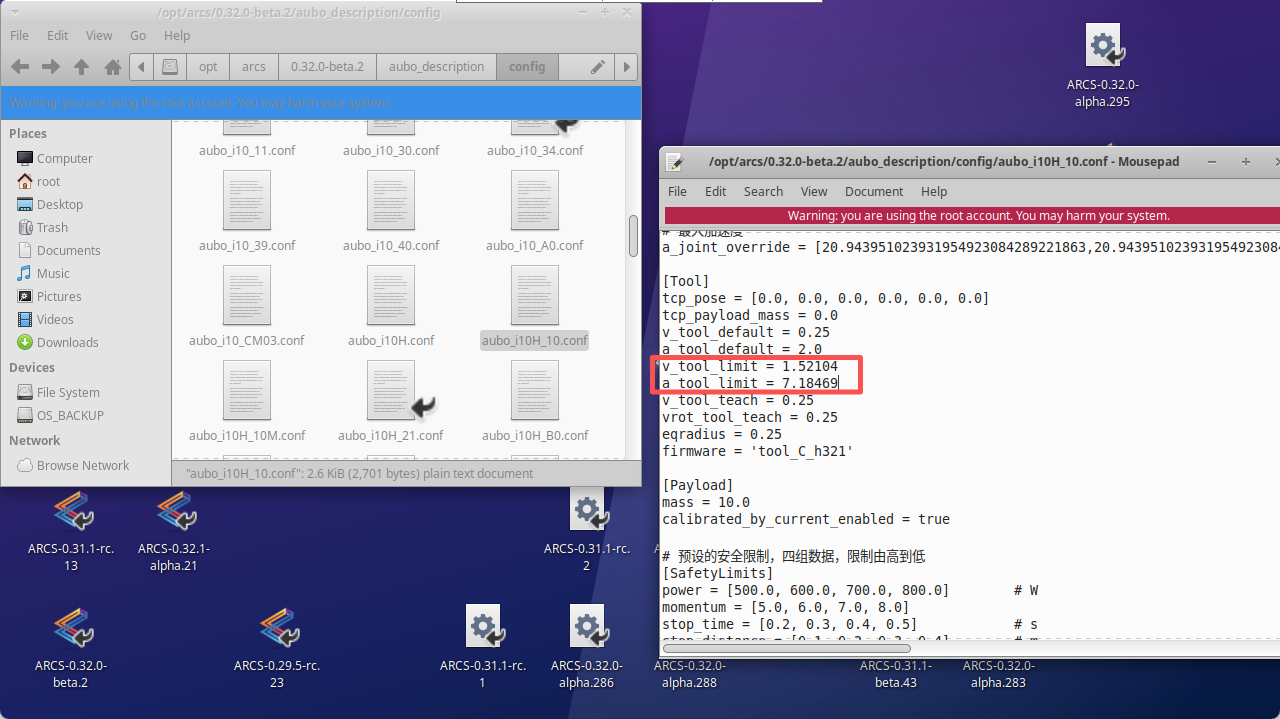Open the home folder via house icon
The image size is (1280, 719).
pyautogui.click(x=113, y=67)
